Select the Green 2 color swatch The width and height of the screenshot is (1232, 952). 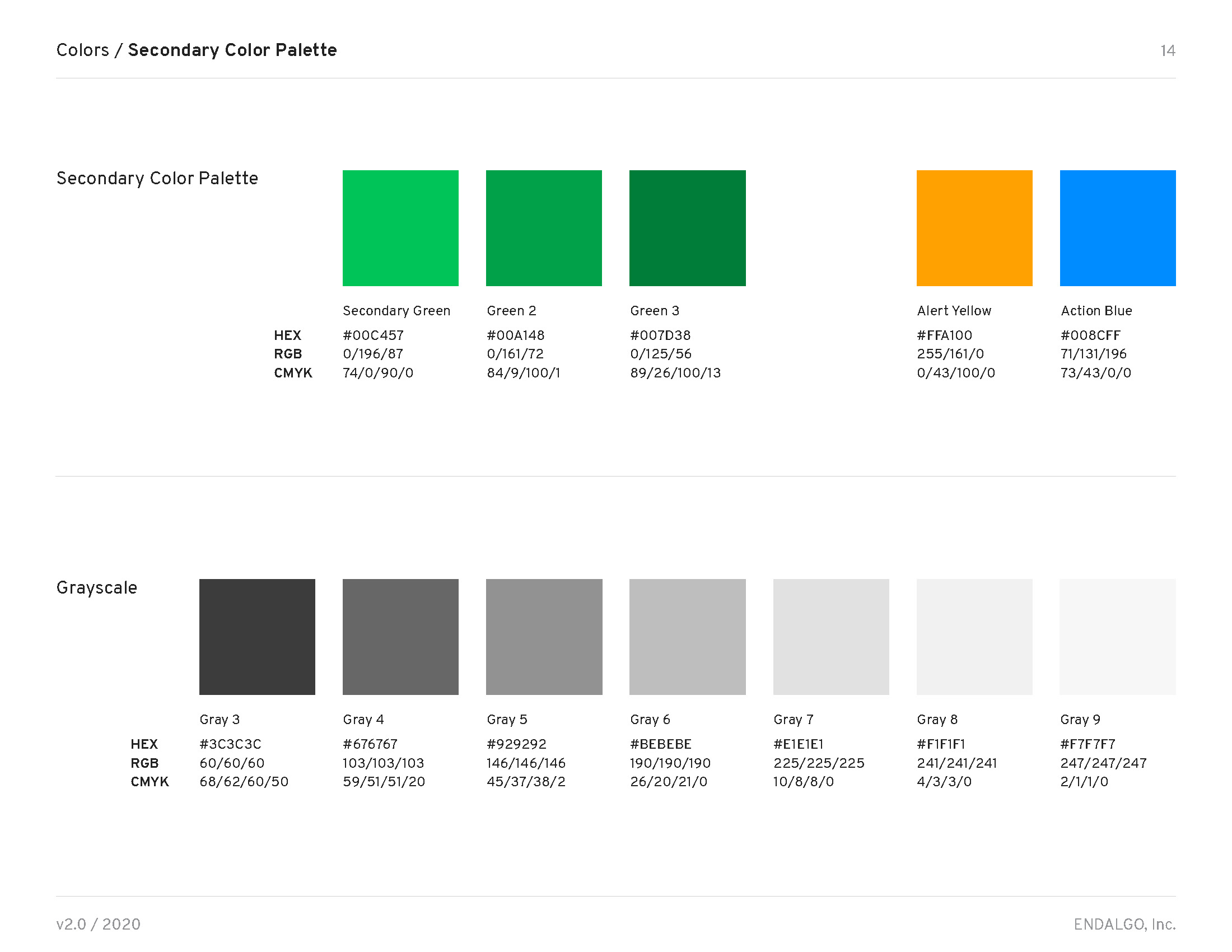pyautogui.click(x=543, y=228)
